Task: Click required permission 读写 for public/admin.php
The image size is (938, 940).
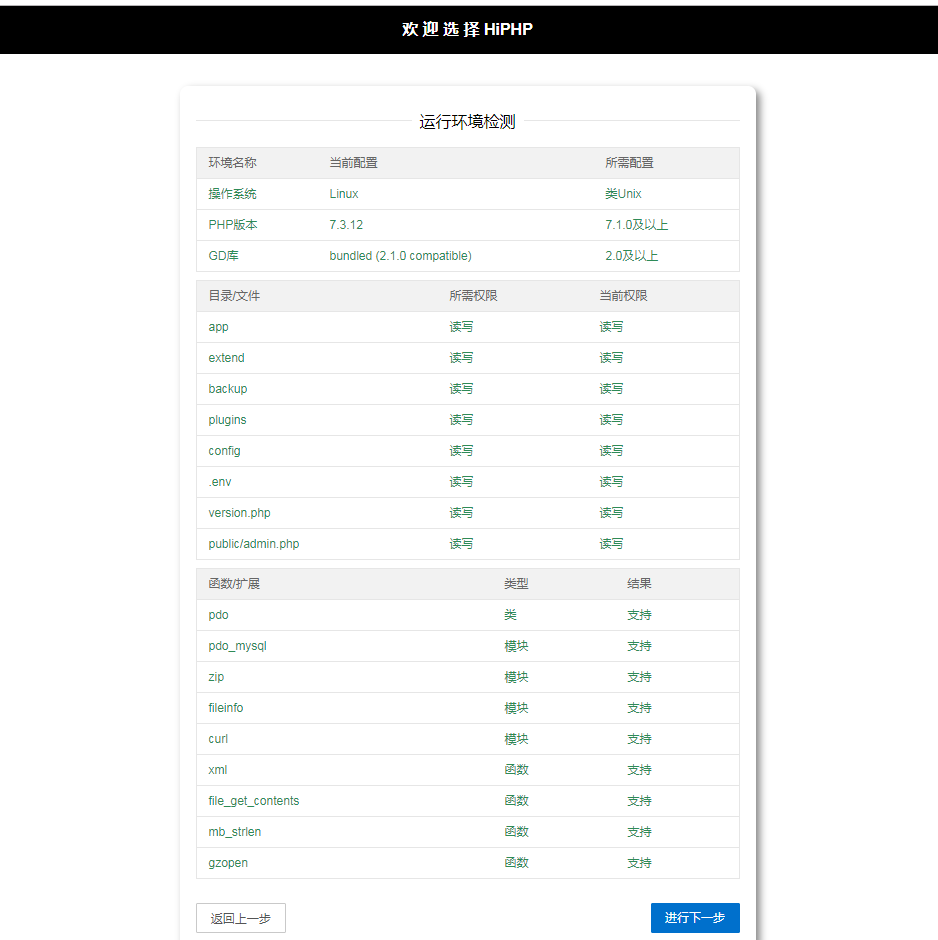Action: (x=462, y=544)
